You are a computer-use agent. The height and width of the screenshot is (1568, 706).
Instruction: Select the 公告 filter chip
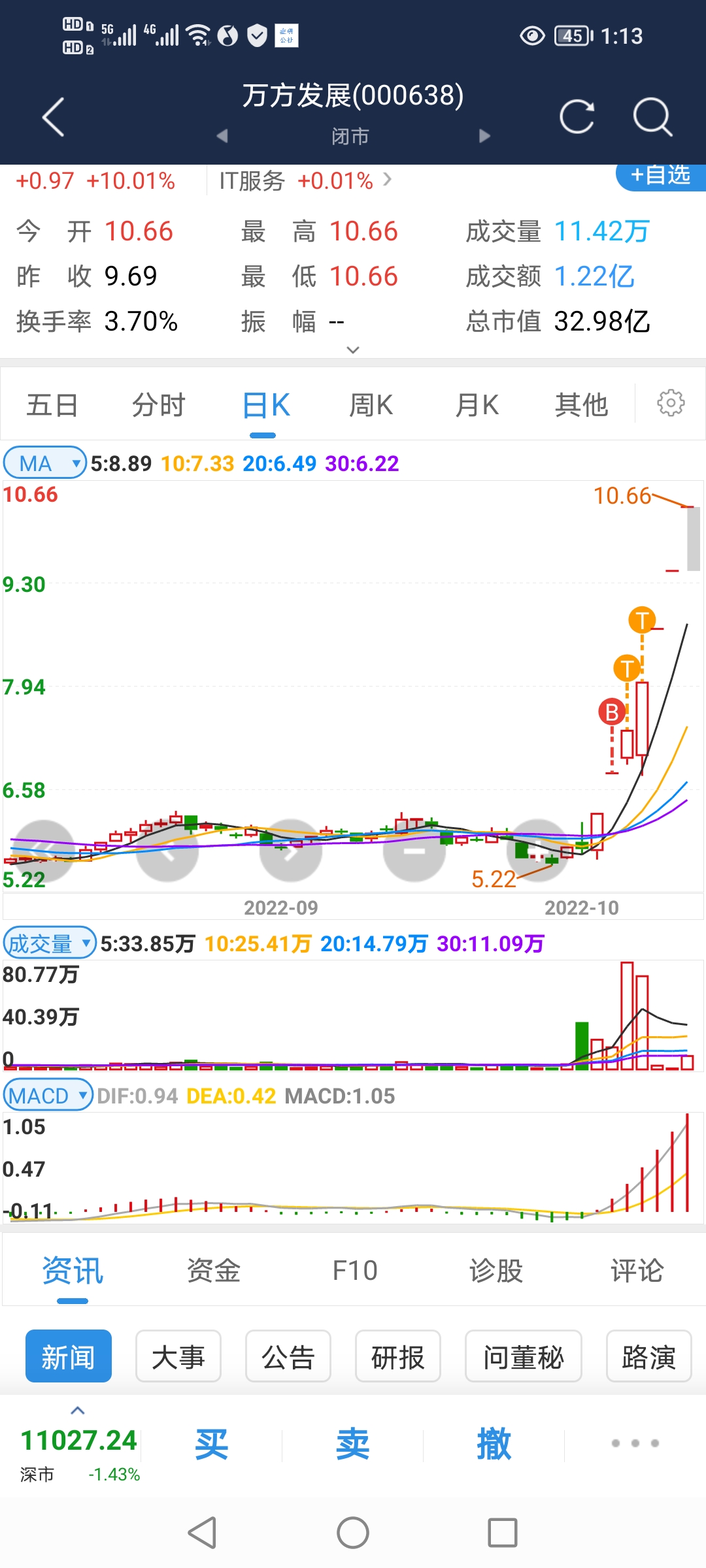288,1356
